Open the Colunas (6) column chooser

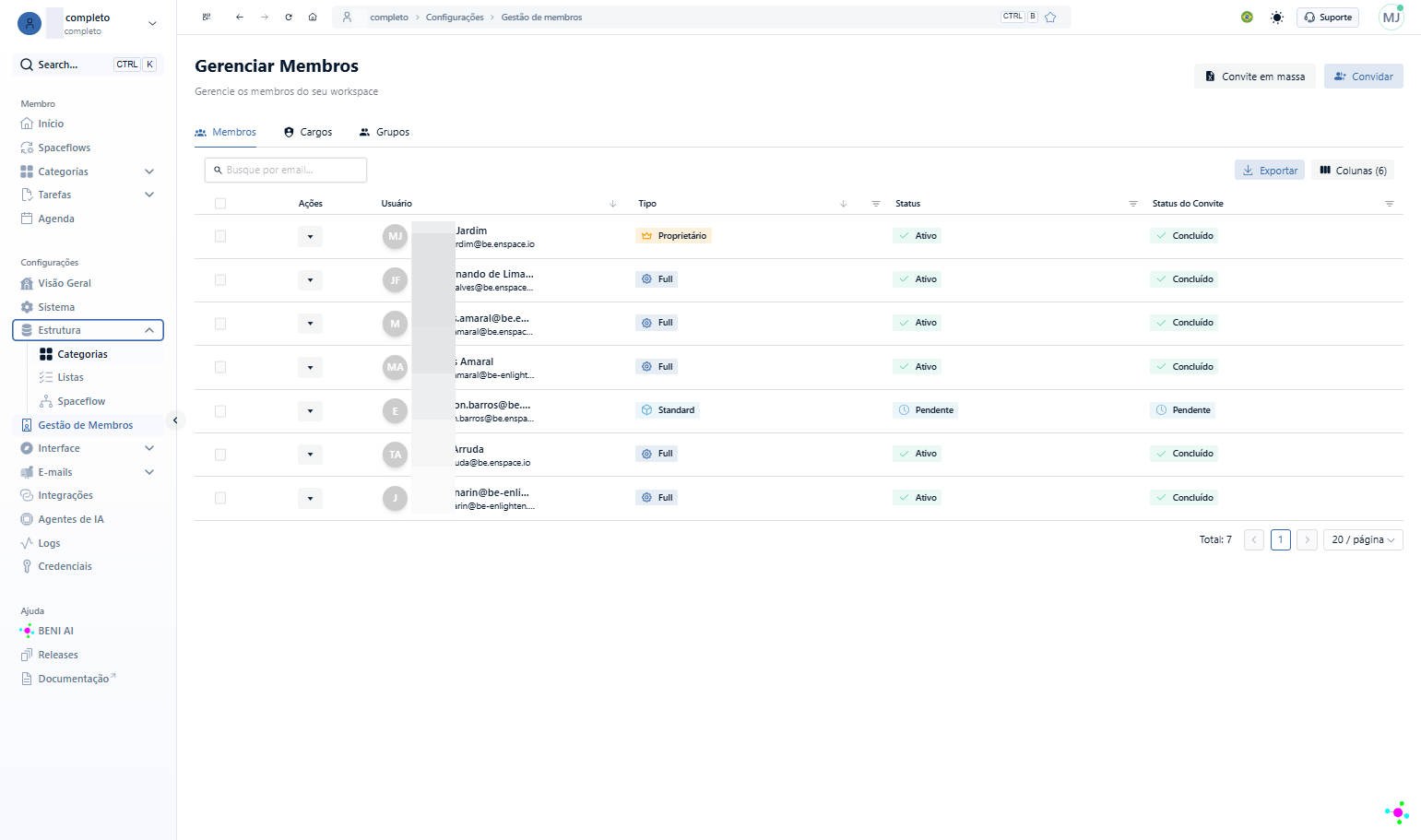pyautogui.click(x=1353, y=171)
